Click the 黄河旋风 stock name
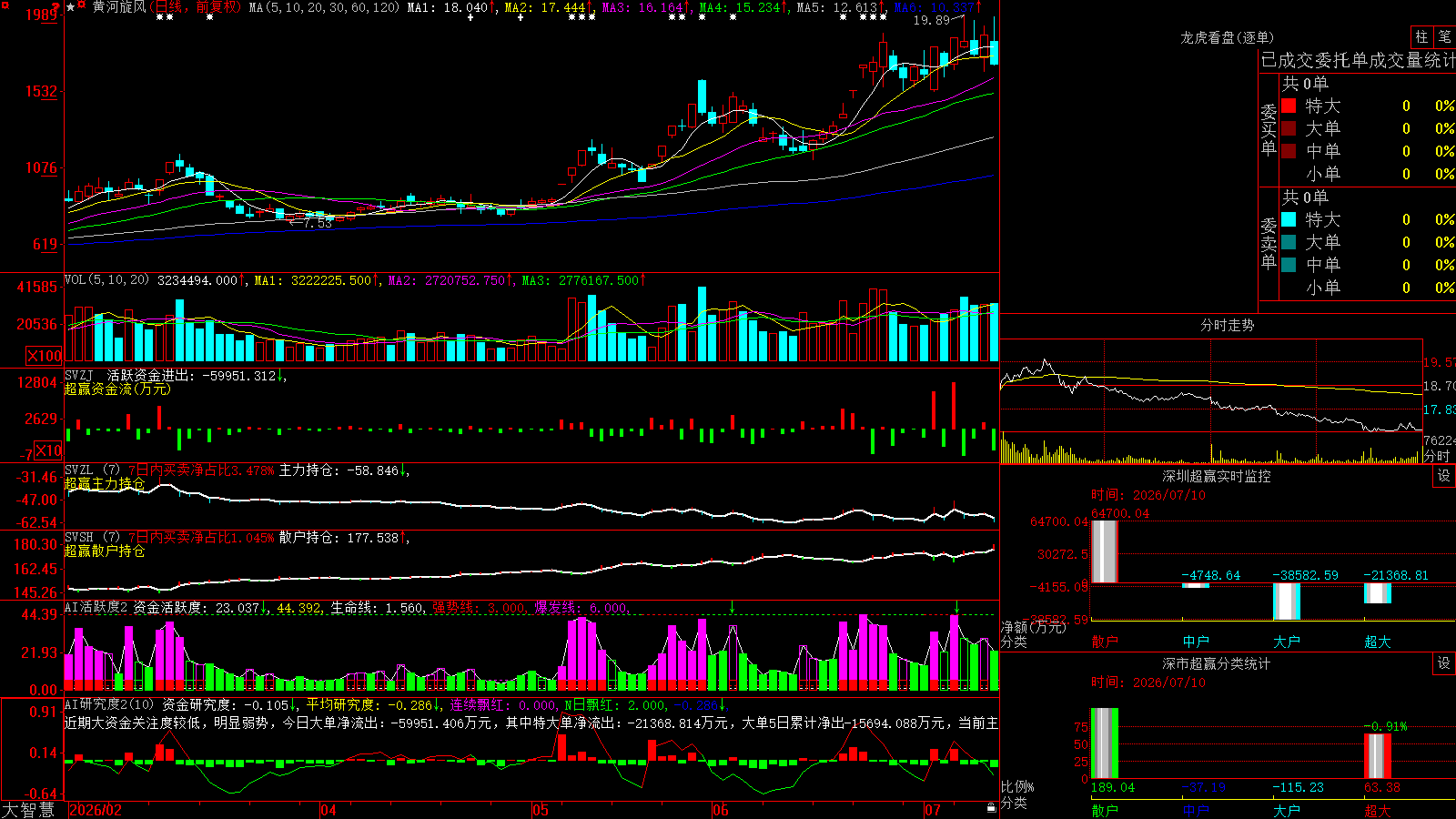Image resolution: width=1456 pixels, height=819 pixels. (119, 7)
